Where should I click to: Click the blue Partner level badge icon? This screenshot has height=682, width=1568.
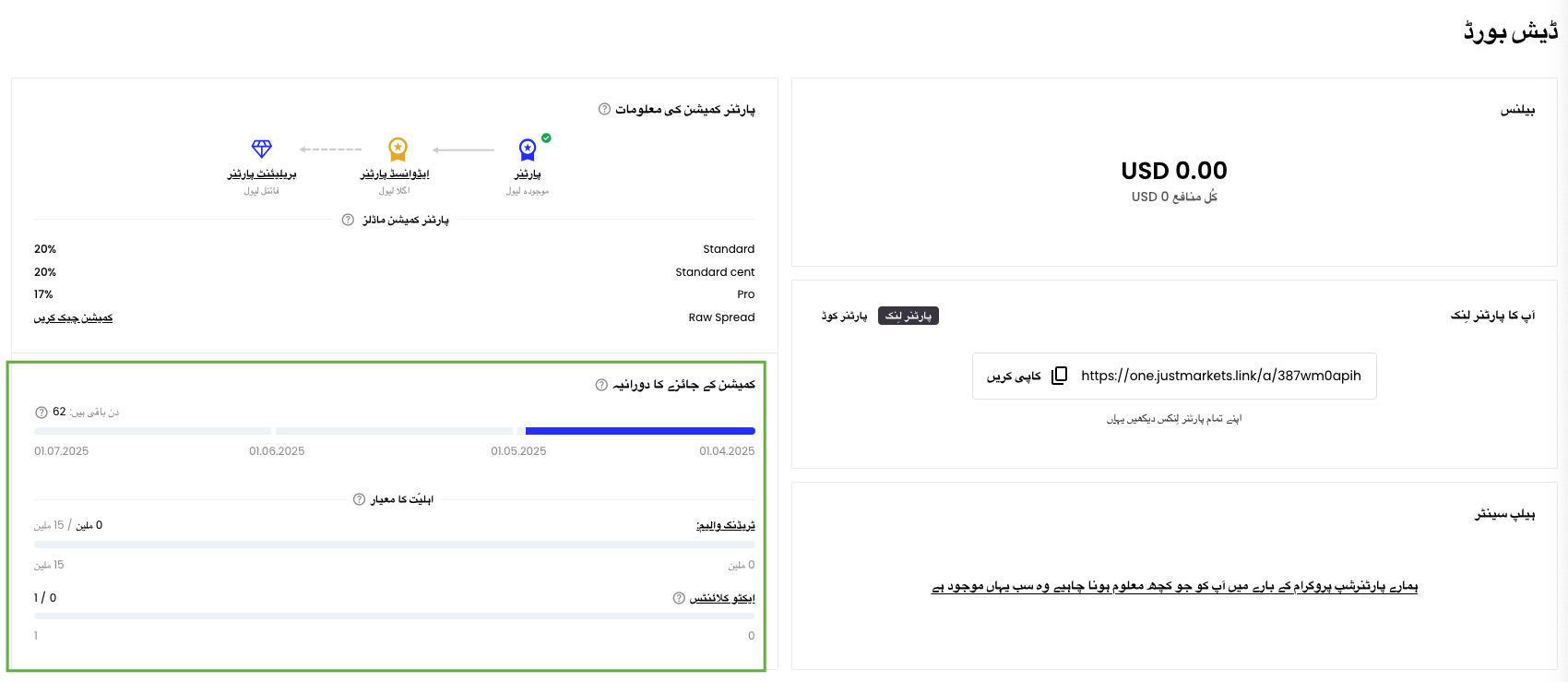(528, 149)
